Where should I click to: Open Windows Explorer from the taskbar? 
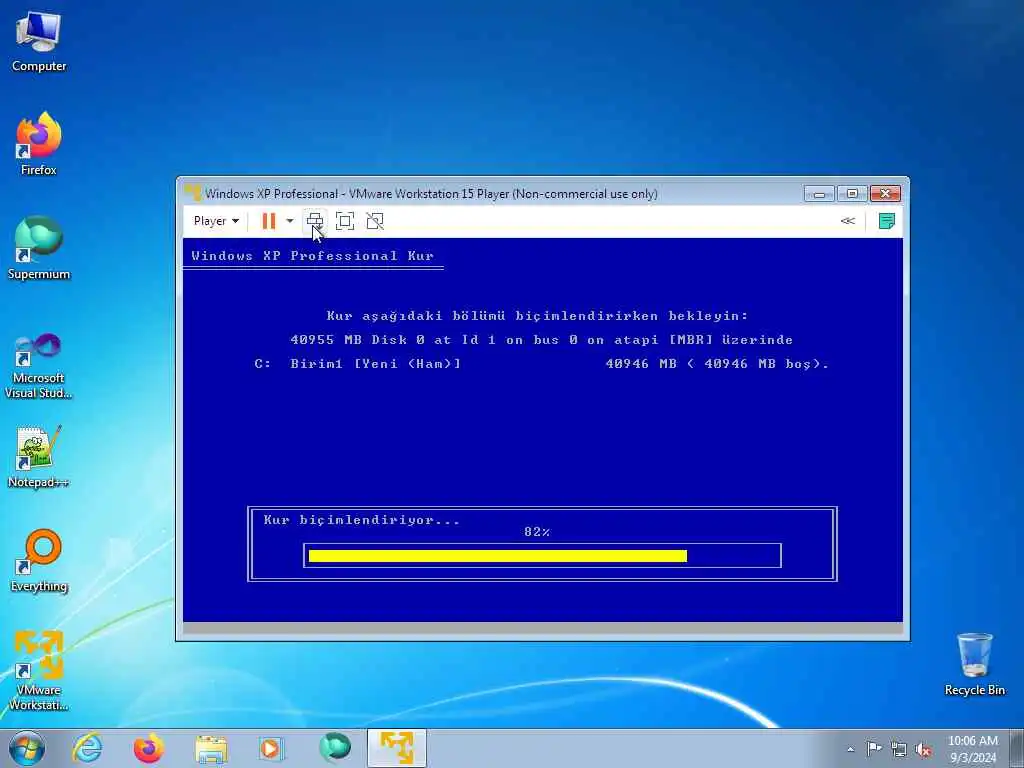click(x=210, y=748)
